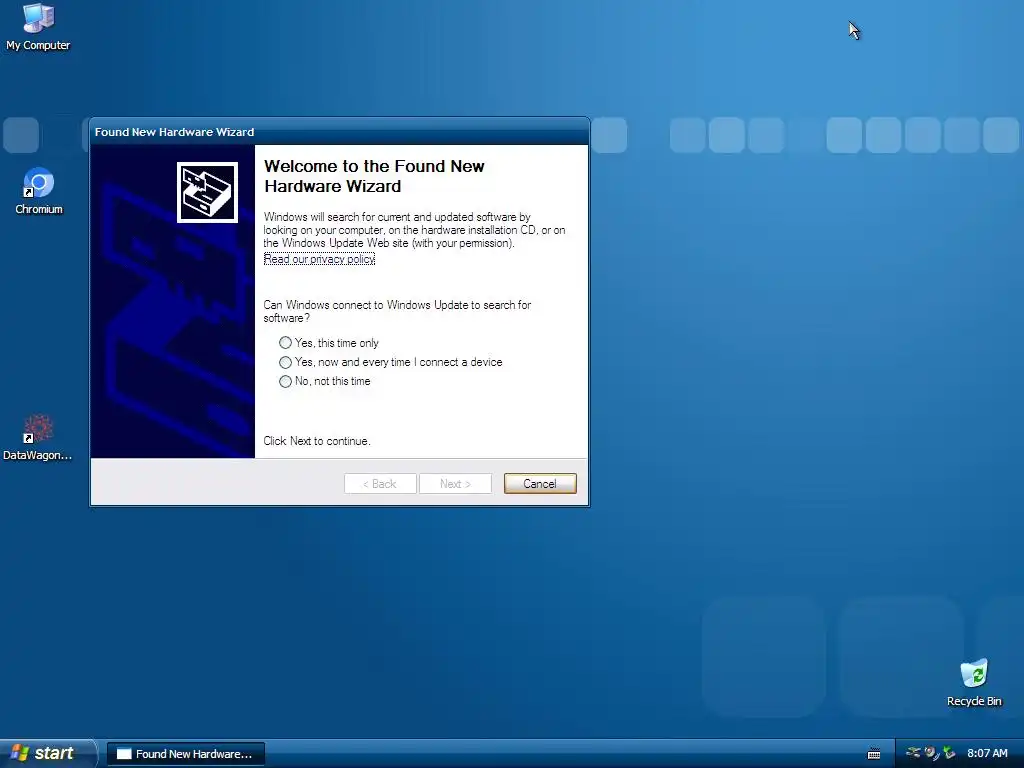Click the green arrow Safely Remove Hardware icon
The width and height of the screenshot is (1024, 768).
pos(948,753)
